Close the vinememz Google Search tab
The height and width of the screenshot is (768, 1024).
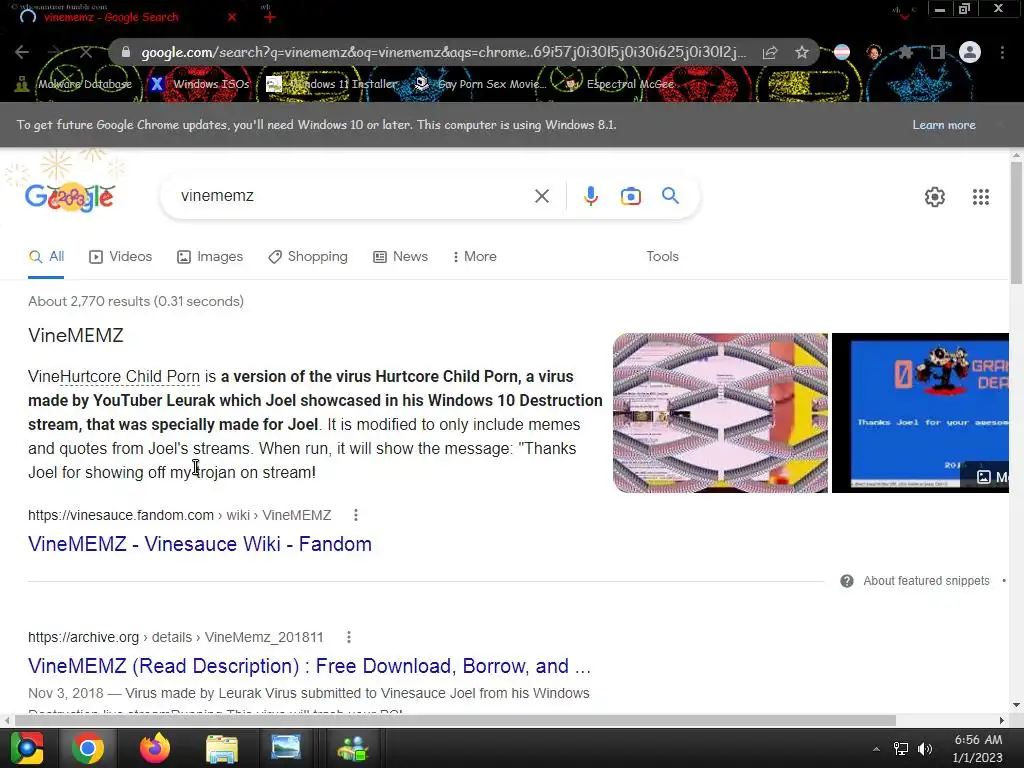(x=232, y=17)
